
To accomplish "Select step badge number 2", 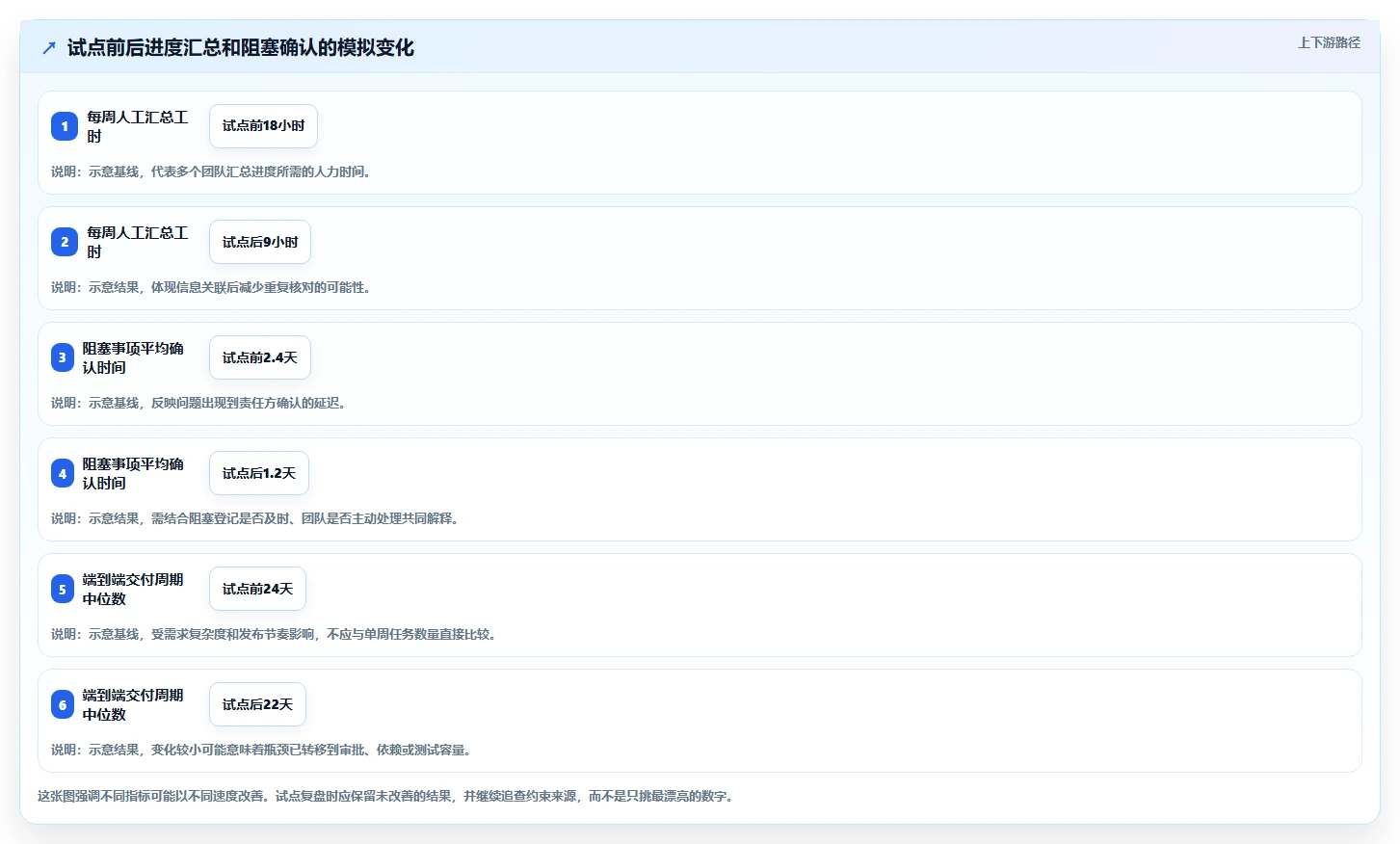I will 65,242.
